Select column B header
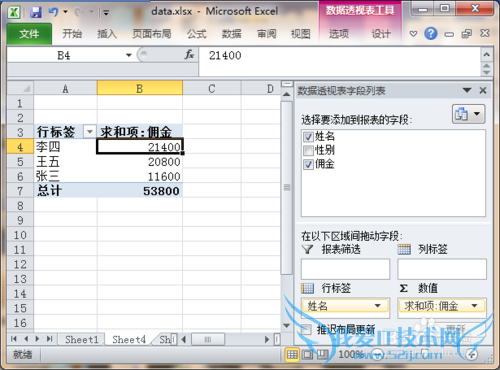 coord(140,89)
